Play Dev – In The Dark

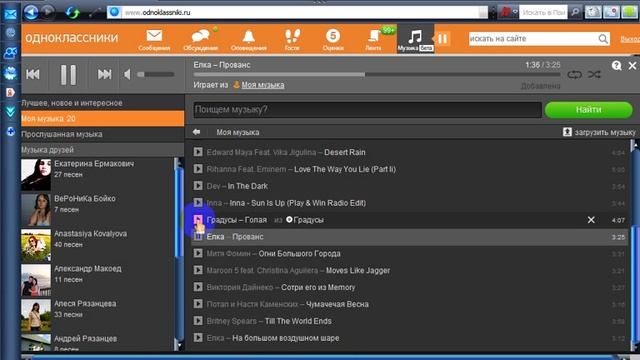tap(198, 186)
